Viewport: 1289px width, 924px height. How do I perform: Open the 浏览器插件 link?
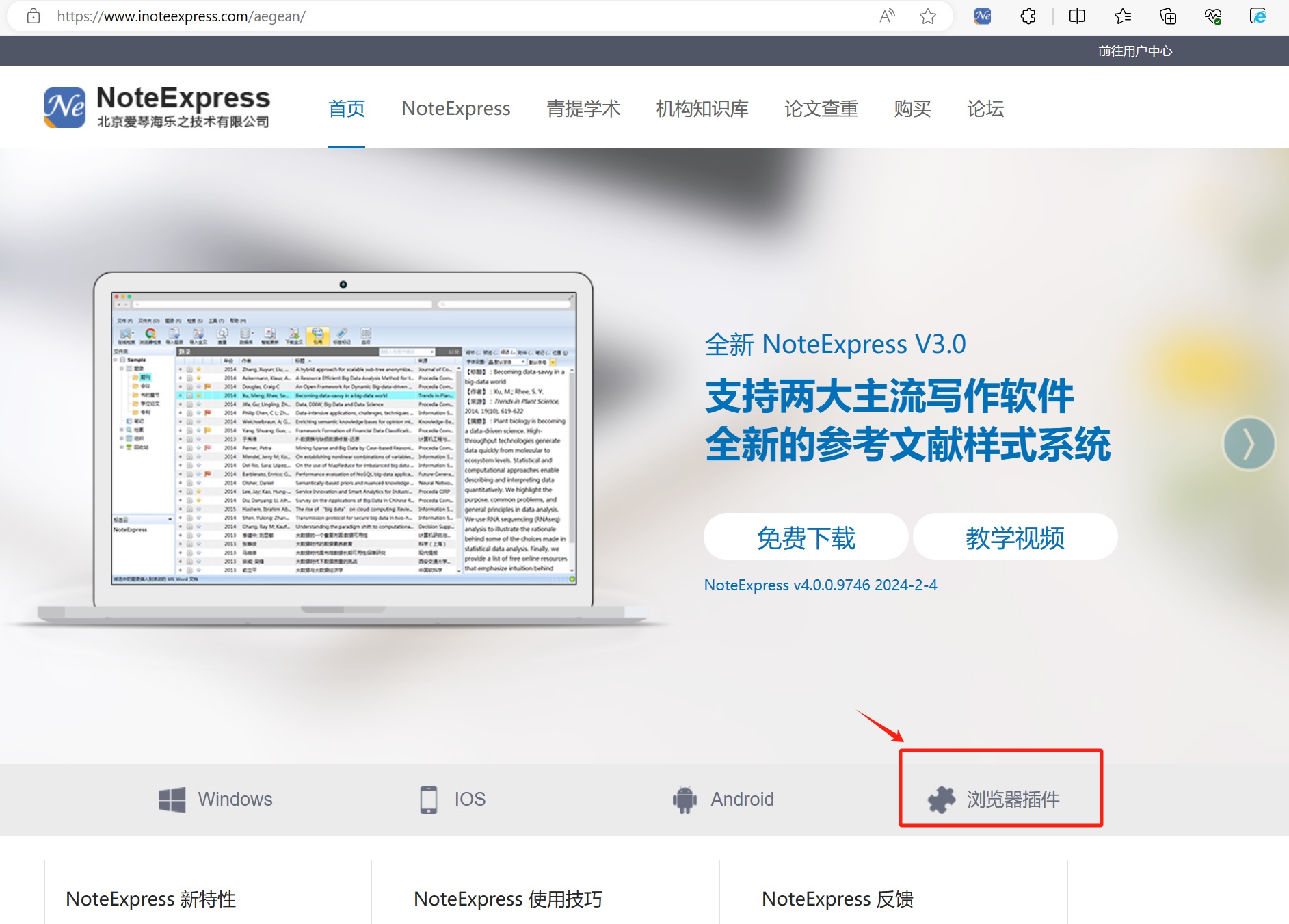point(1013,799)
